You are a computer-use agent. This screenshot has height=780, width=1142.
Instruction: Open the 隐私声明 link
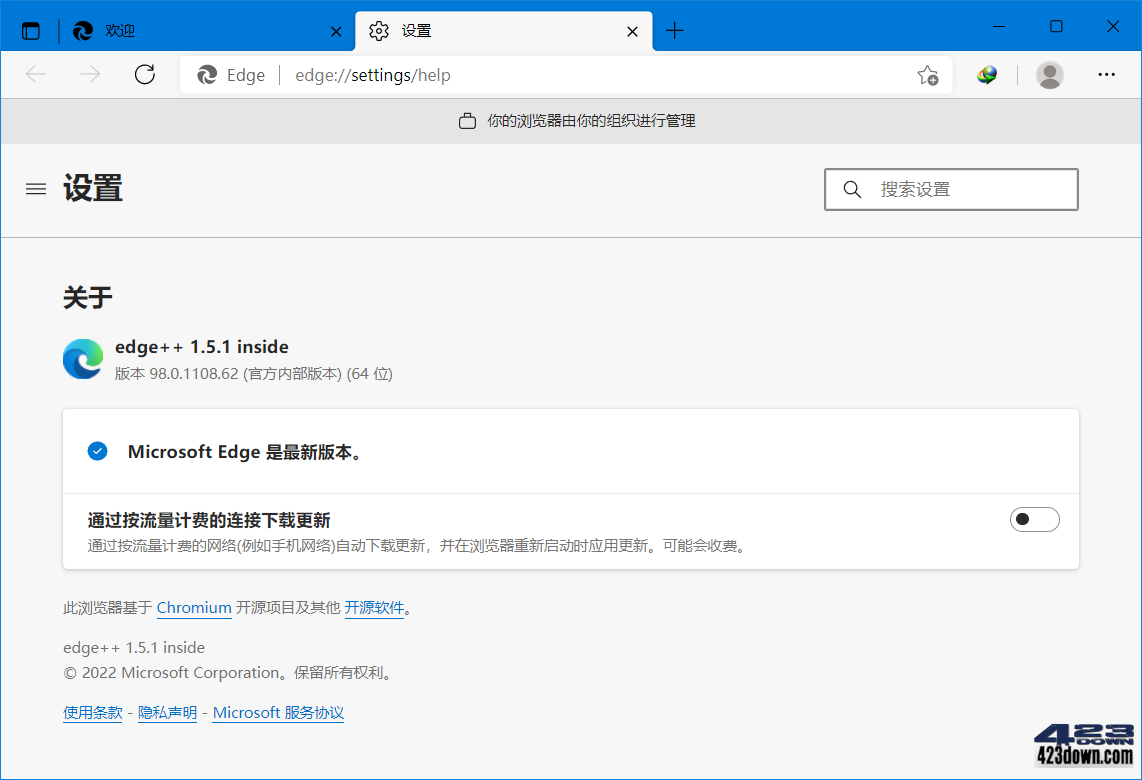[x=168, y=712]
